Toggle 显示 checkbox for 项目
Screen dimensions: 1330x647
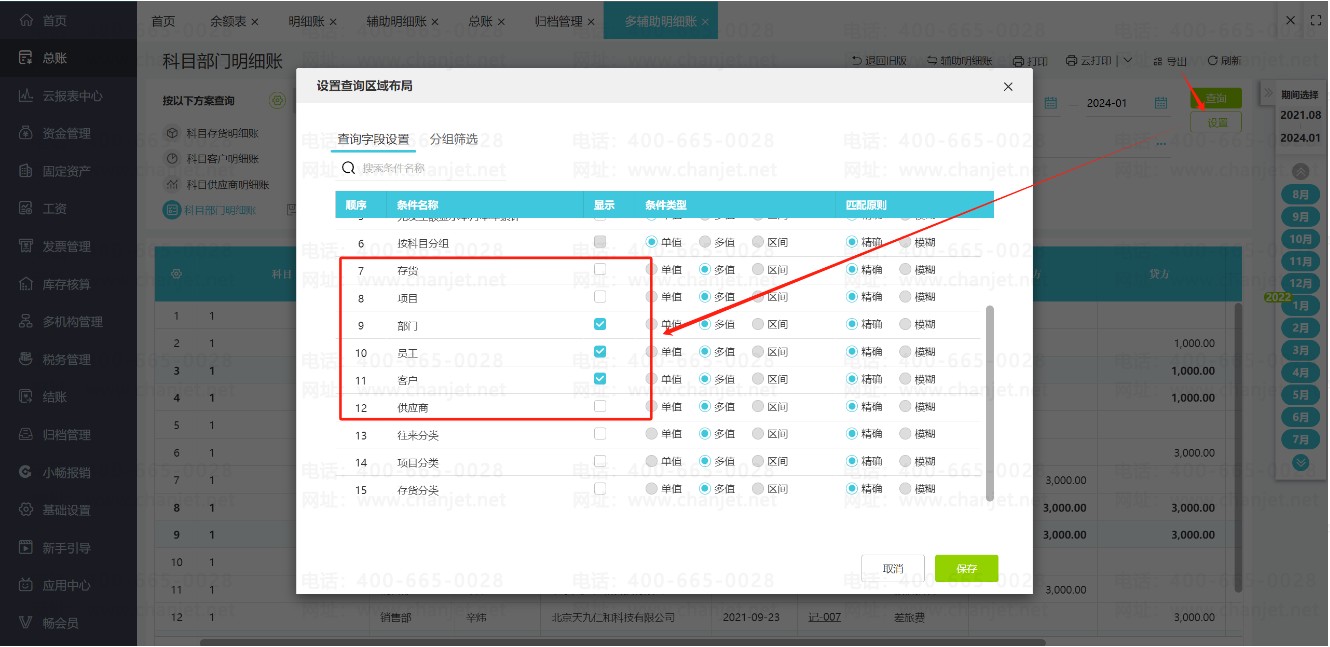(x=600, y=297)
